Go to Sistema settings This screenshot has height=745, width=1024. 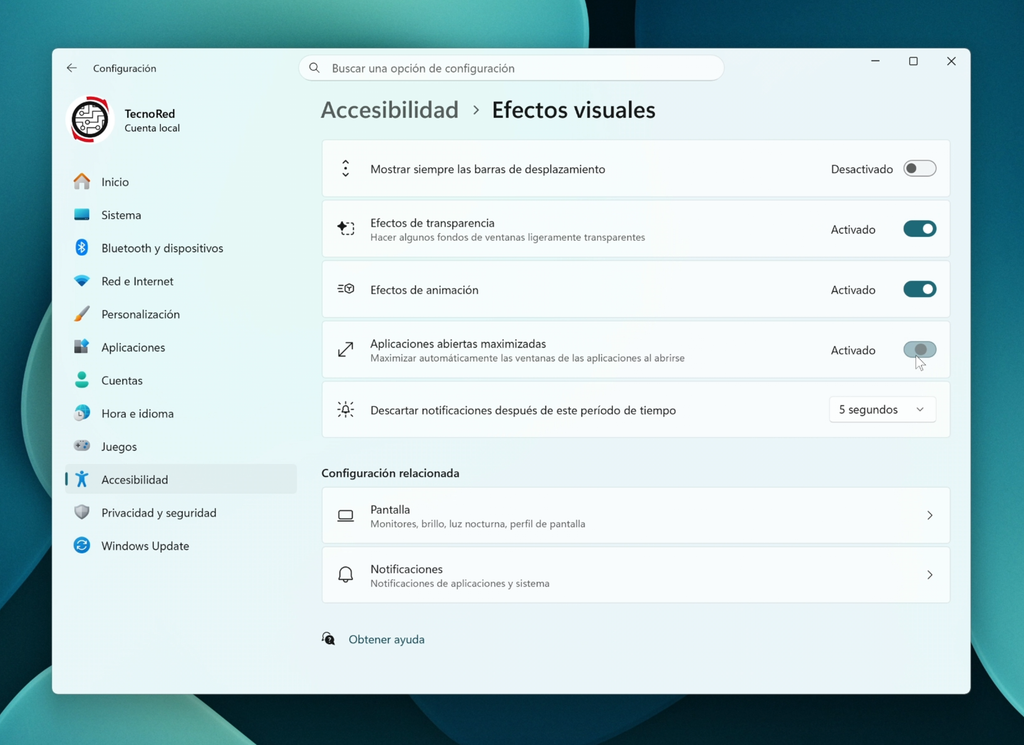181,215
